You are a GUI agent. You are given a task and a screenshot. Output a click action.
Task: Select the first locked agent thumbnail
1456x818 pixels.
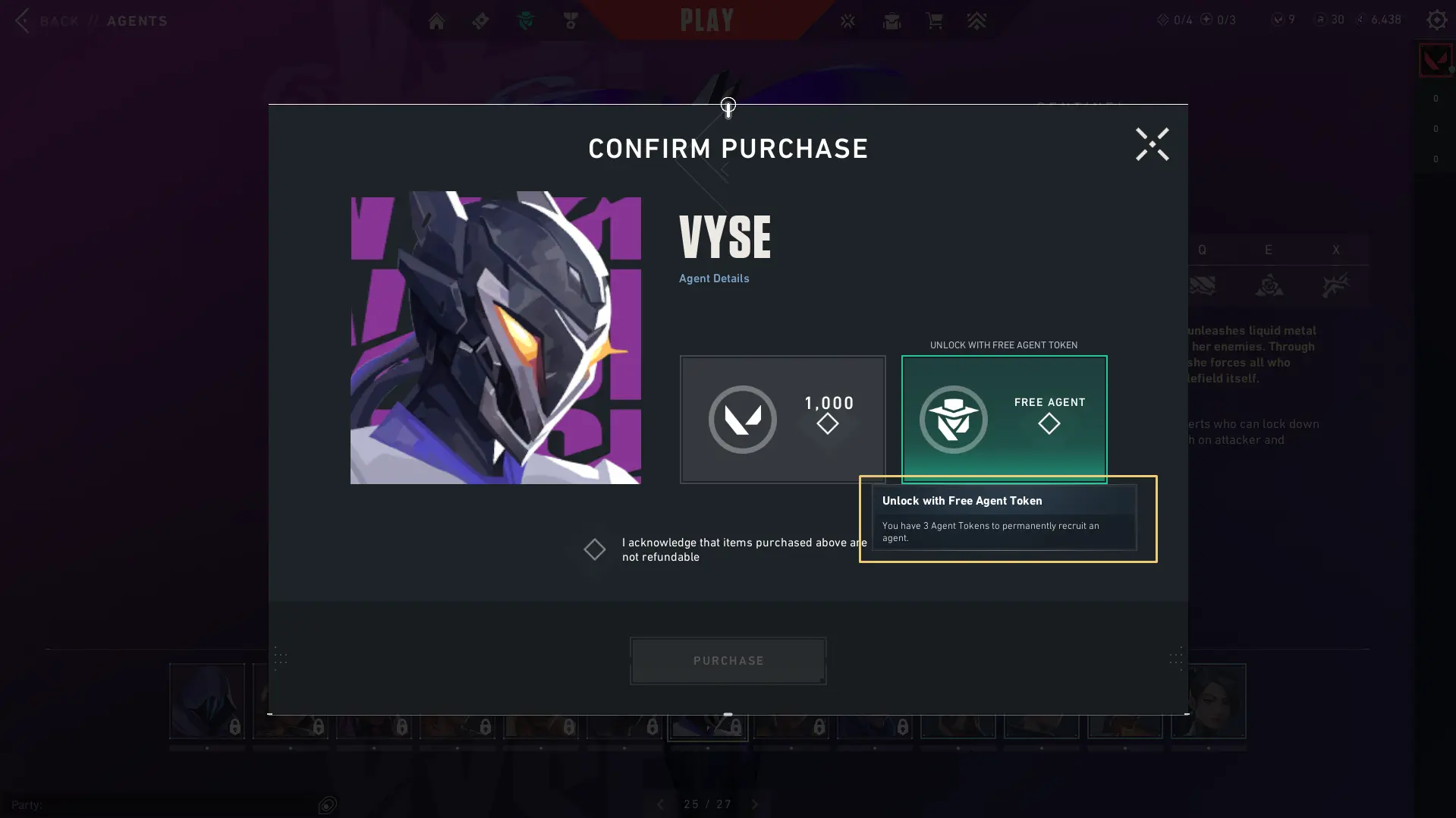click(x=207, y=701)
